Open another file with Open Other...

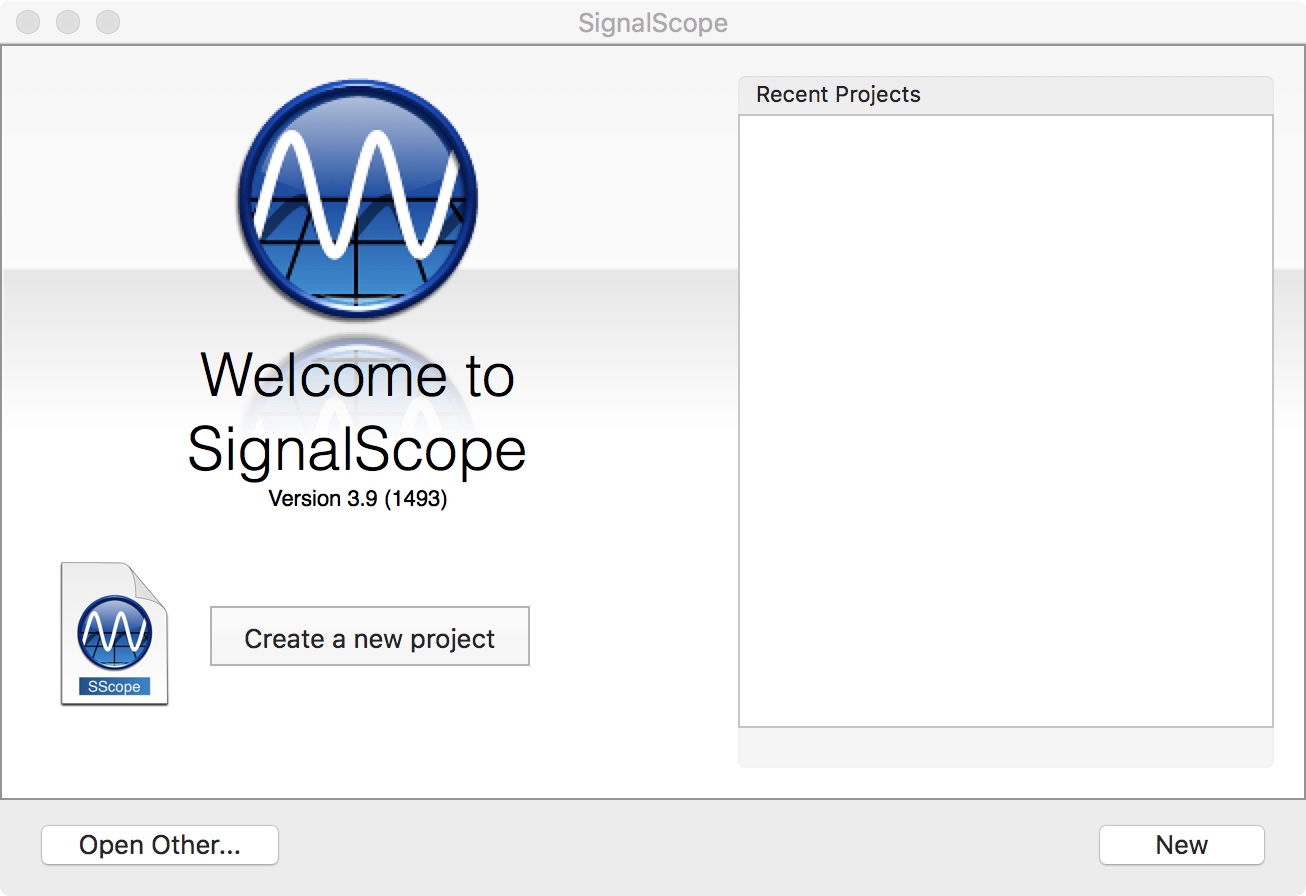160,845
